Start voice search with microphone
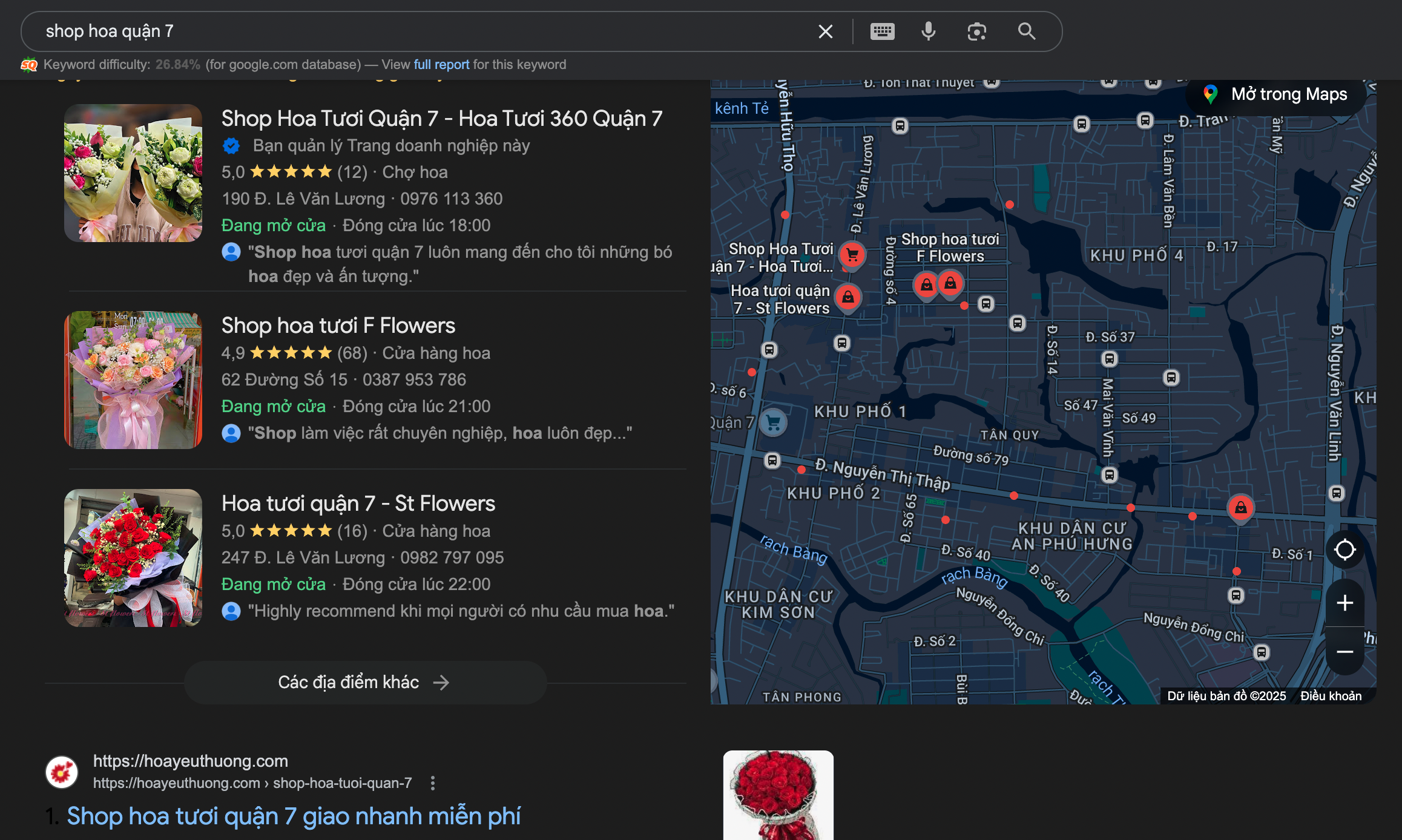The height and width of the screenshot is (840, 1402). click(x=928, y=31)
